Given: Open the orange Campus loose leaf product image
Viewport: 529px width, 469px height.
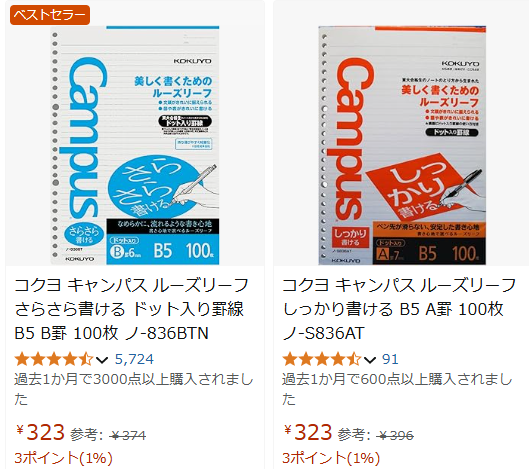Looking at the screenshot, I should (x=402, y=145).
